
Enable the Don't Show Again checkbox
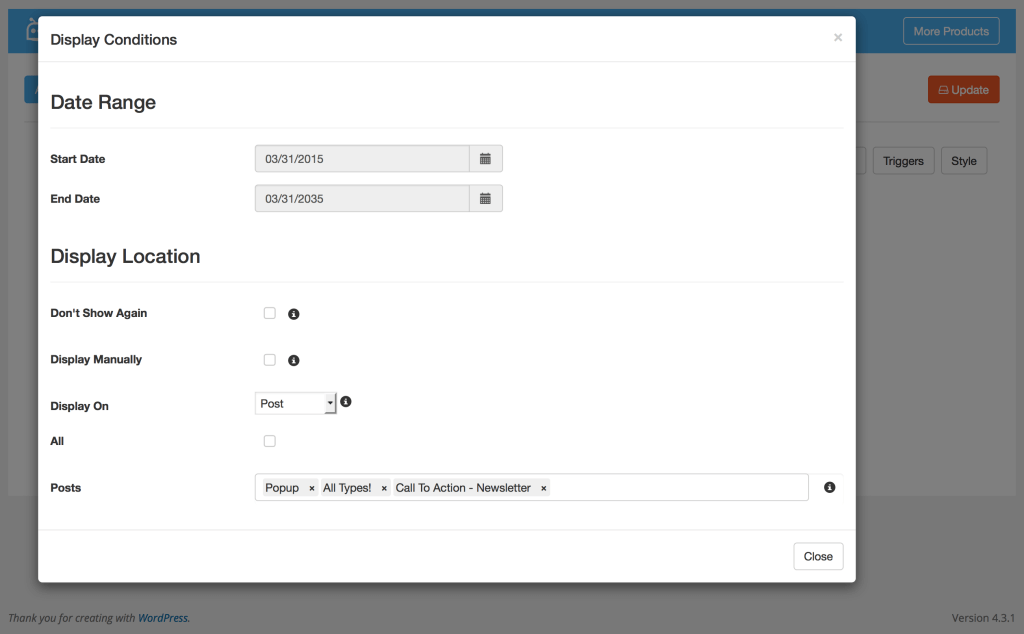coord(269,313)
